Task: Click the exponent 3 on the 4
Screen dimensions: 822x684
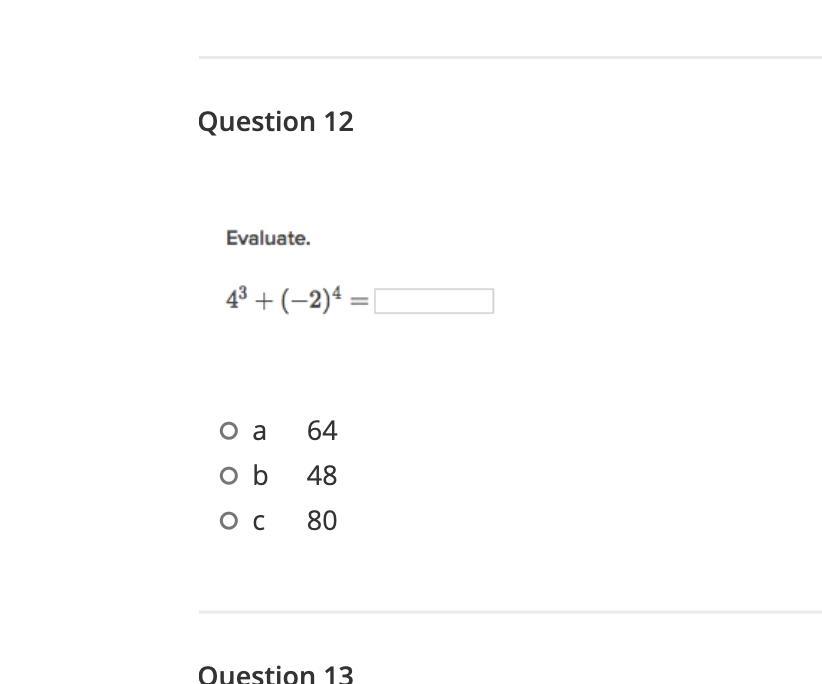Action: click(x=243, y=292)
